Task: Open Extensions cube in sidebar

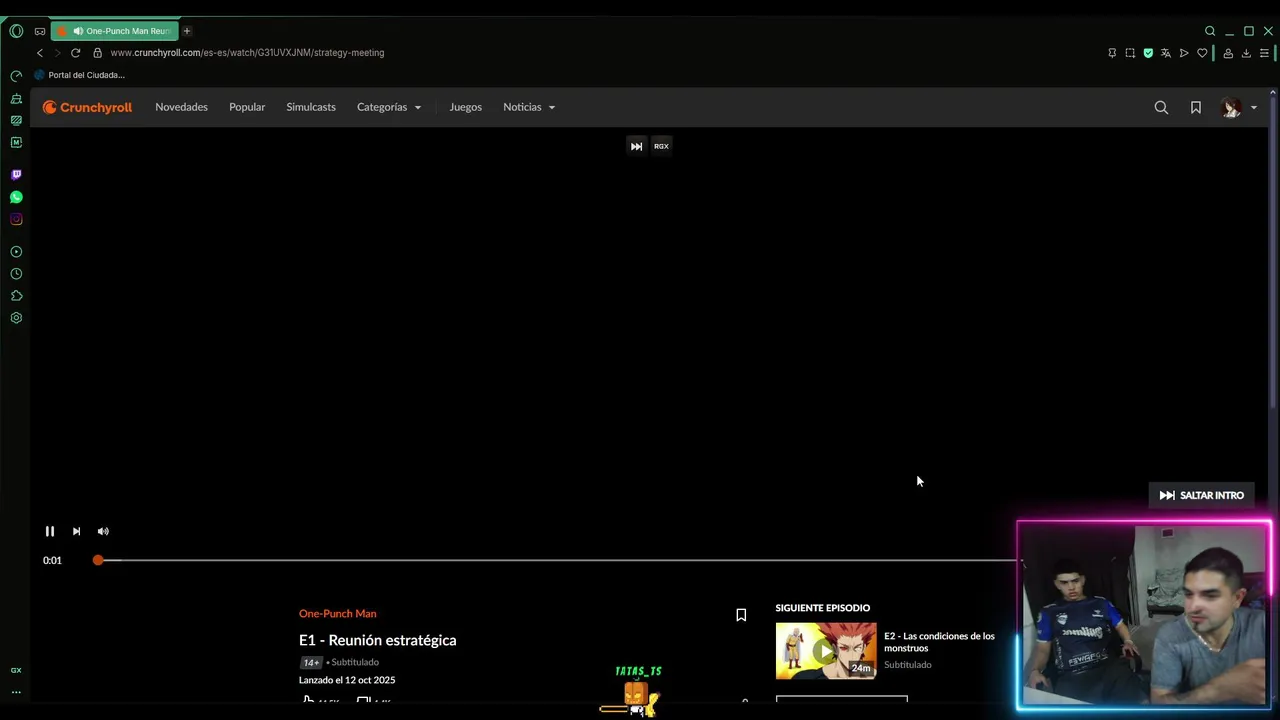Action: click(16, 296)
